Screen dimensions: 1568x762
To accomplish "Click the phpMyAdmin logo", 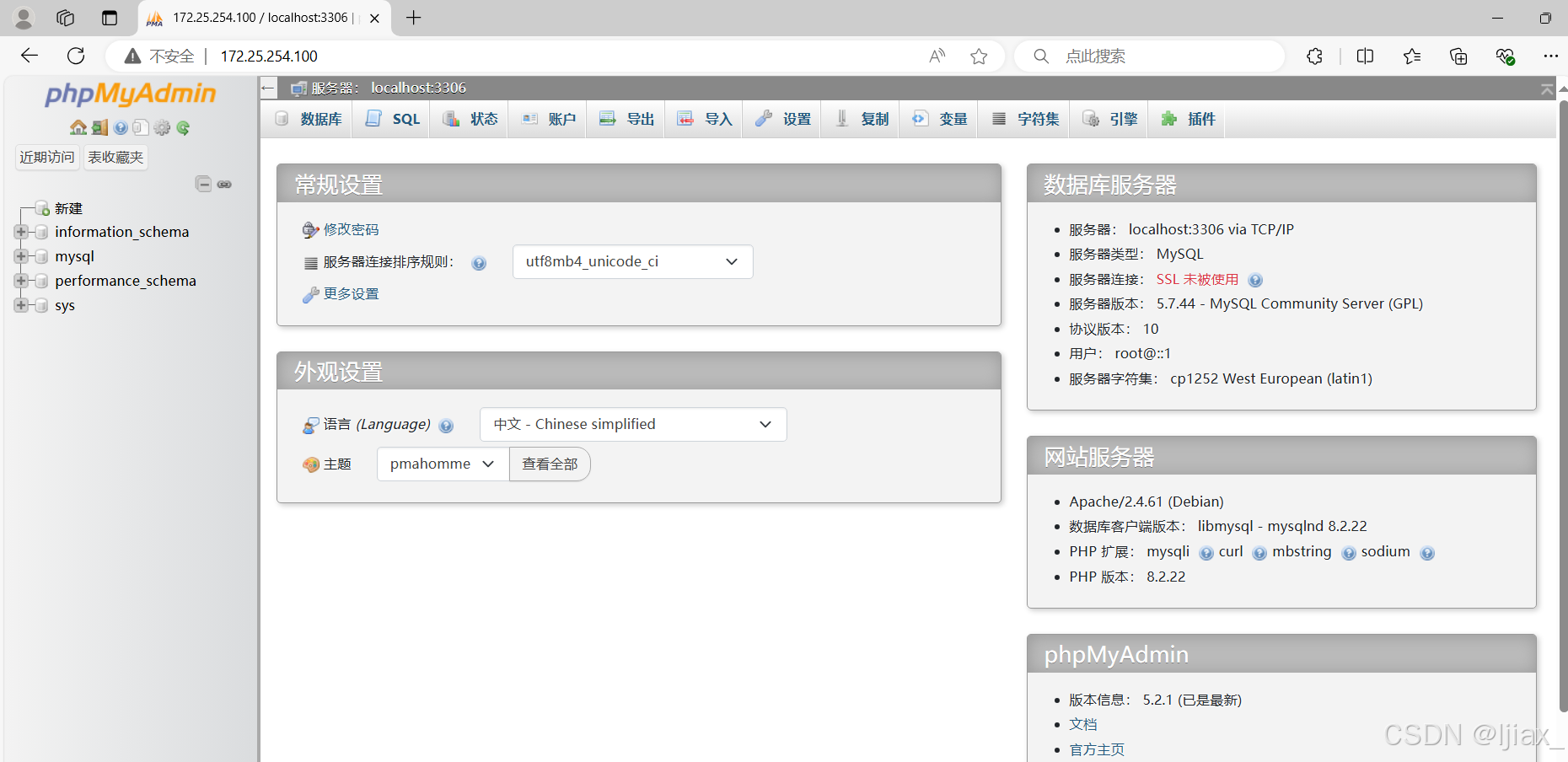I will pos(130,94).
